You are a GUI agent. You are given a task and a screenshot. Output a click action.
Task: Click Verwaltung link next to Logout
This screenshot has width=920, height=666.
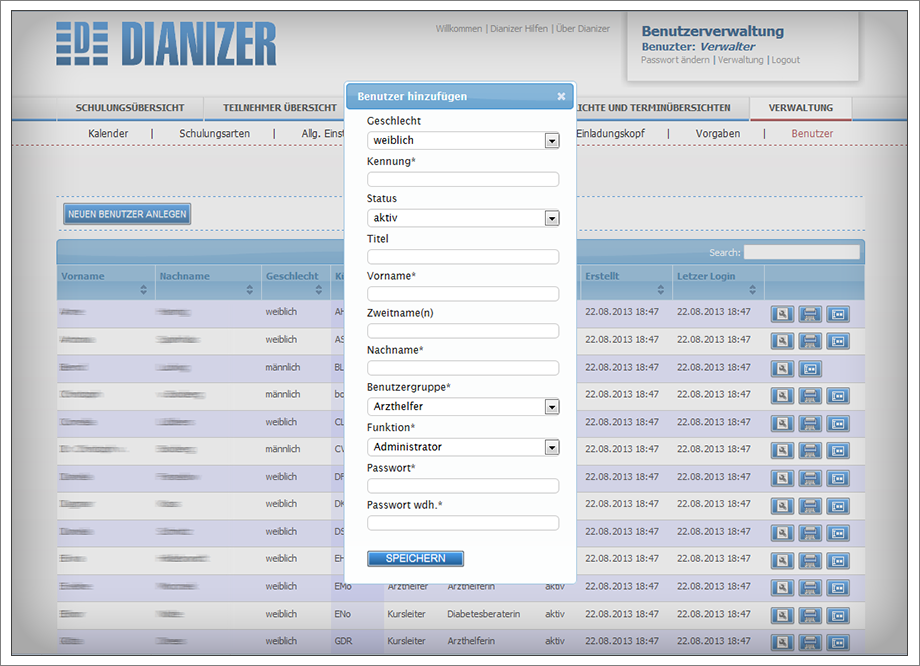coord(740,60)
